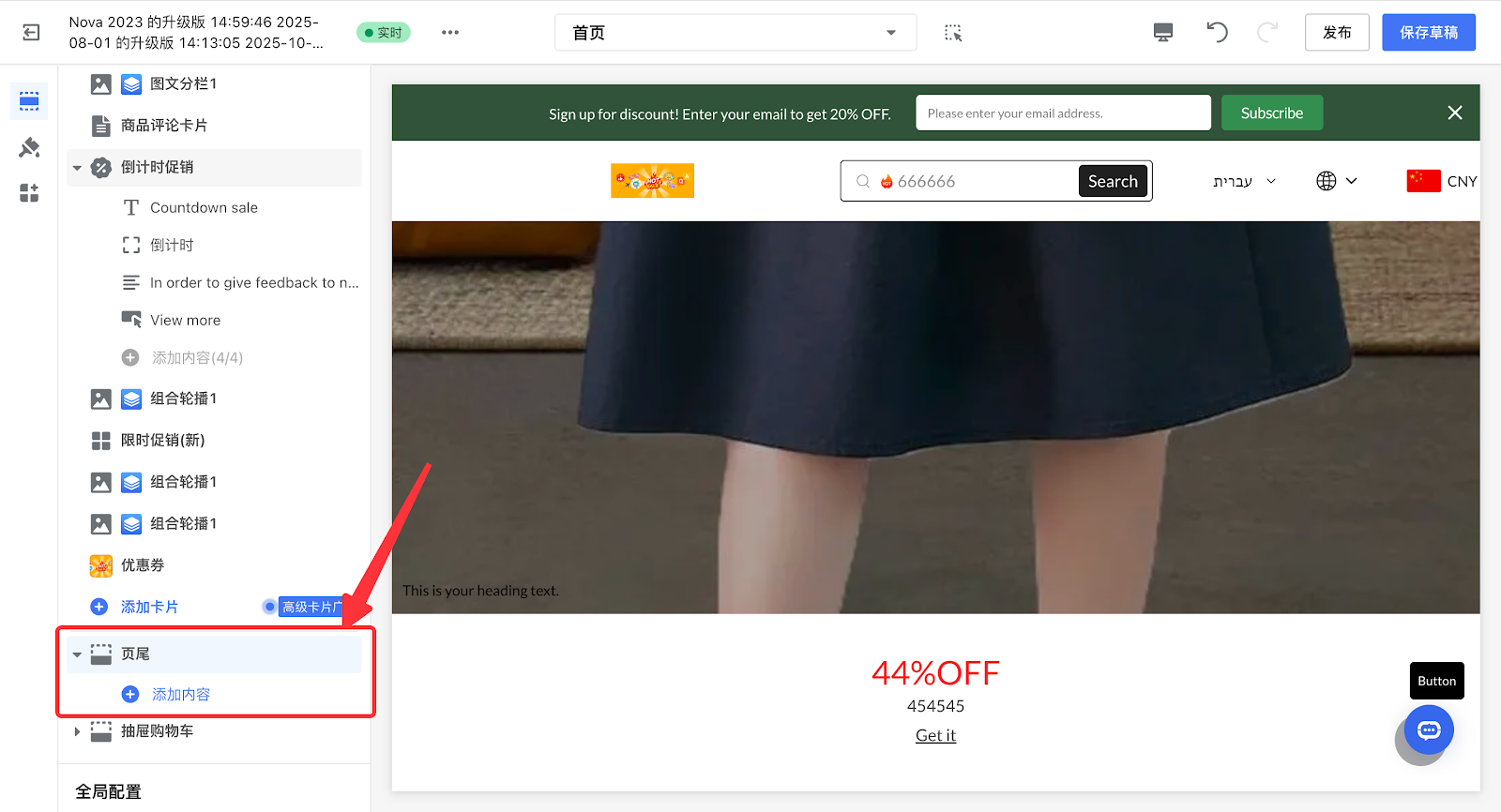Open the theme settings paintbrush panel

coord(29,147)
